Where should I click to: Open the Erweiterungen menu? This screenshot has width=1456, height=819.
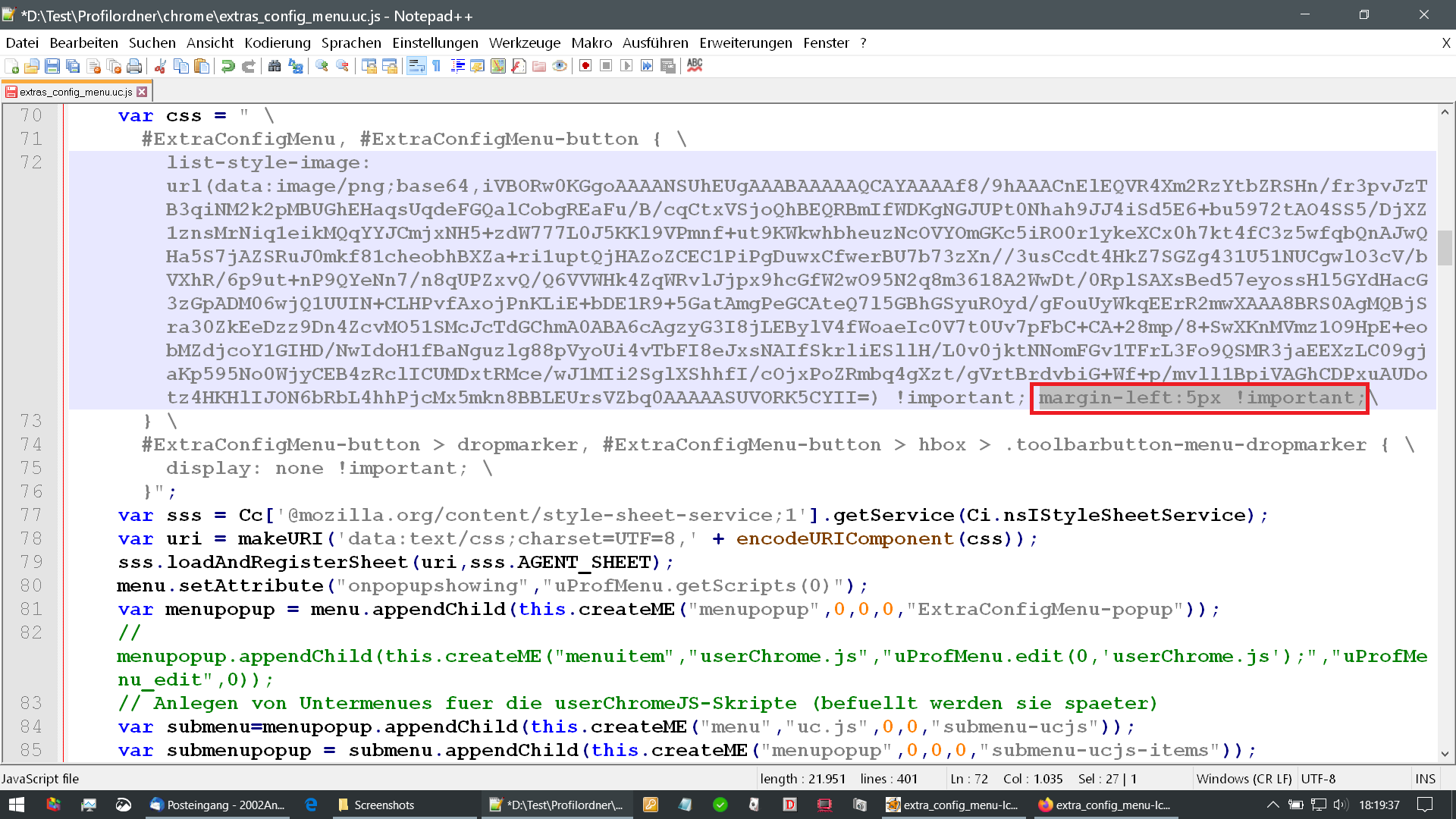(745, 43)
